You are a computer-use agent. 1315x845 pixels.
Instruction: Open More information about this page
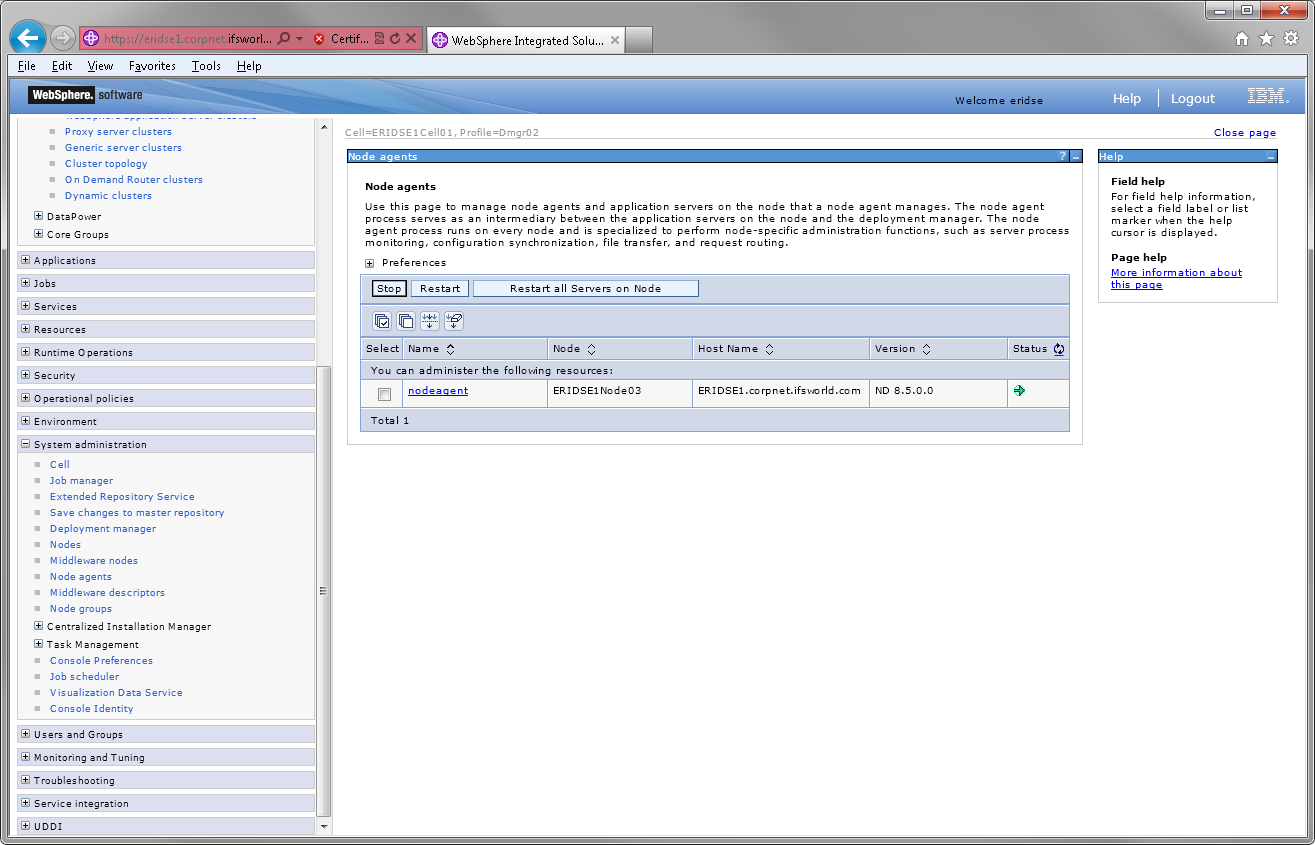(x=1176, y=279)
